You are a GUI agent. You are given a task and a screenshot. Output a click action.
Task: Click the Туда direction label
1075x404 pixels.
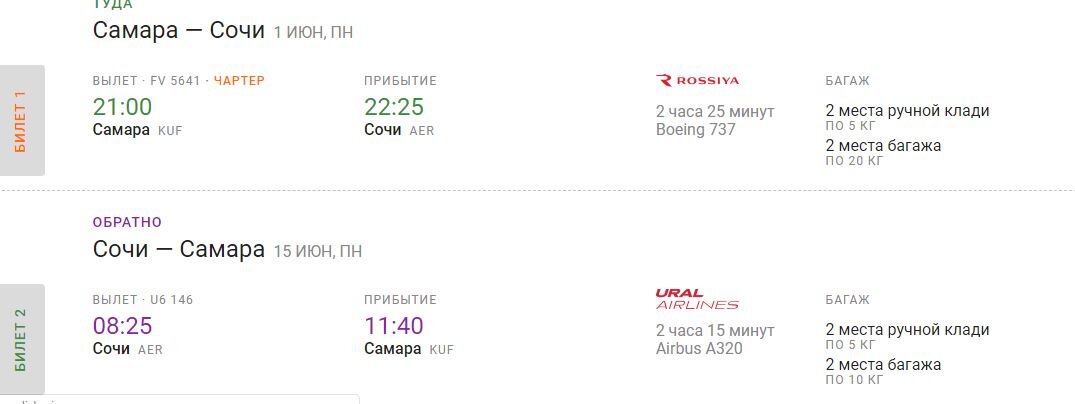[113, 4]
